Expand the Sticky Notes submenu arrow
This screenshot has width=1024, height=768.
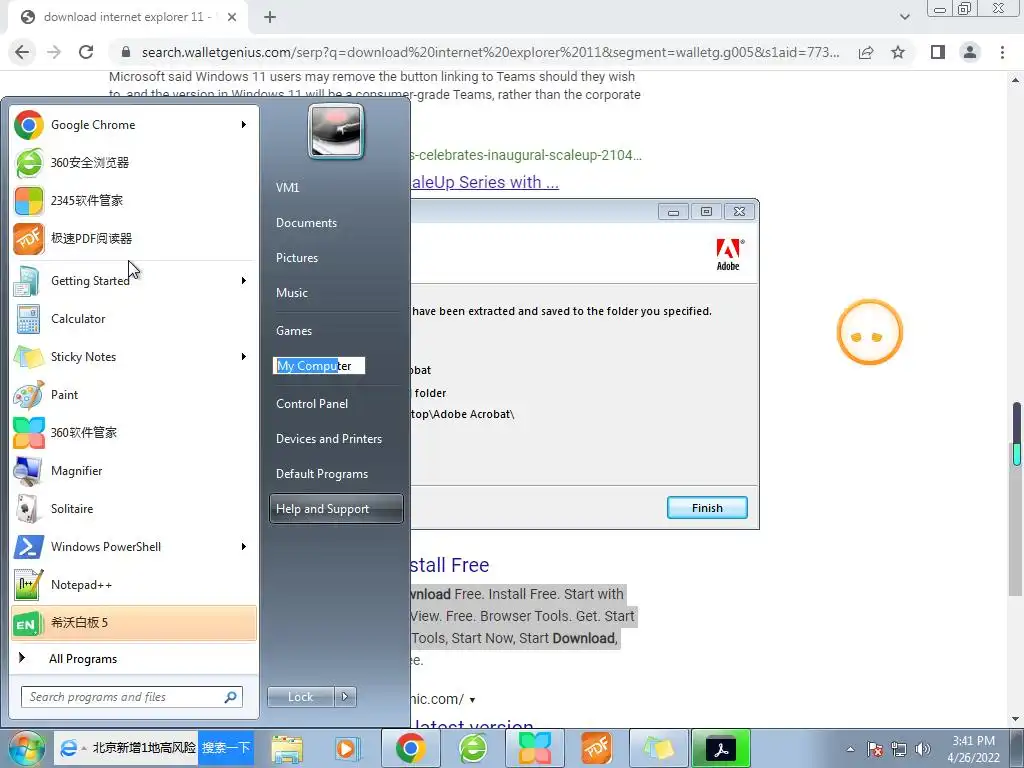click(244, 357)
